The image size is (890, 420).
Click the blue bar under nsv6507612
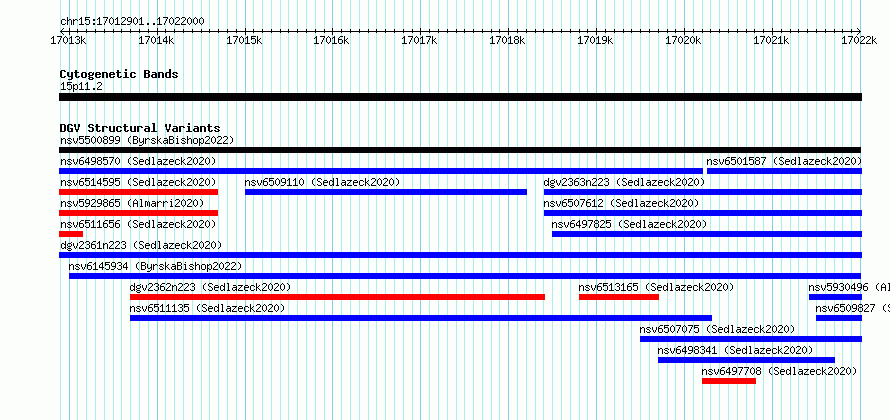[703, 213]
